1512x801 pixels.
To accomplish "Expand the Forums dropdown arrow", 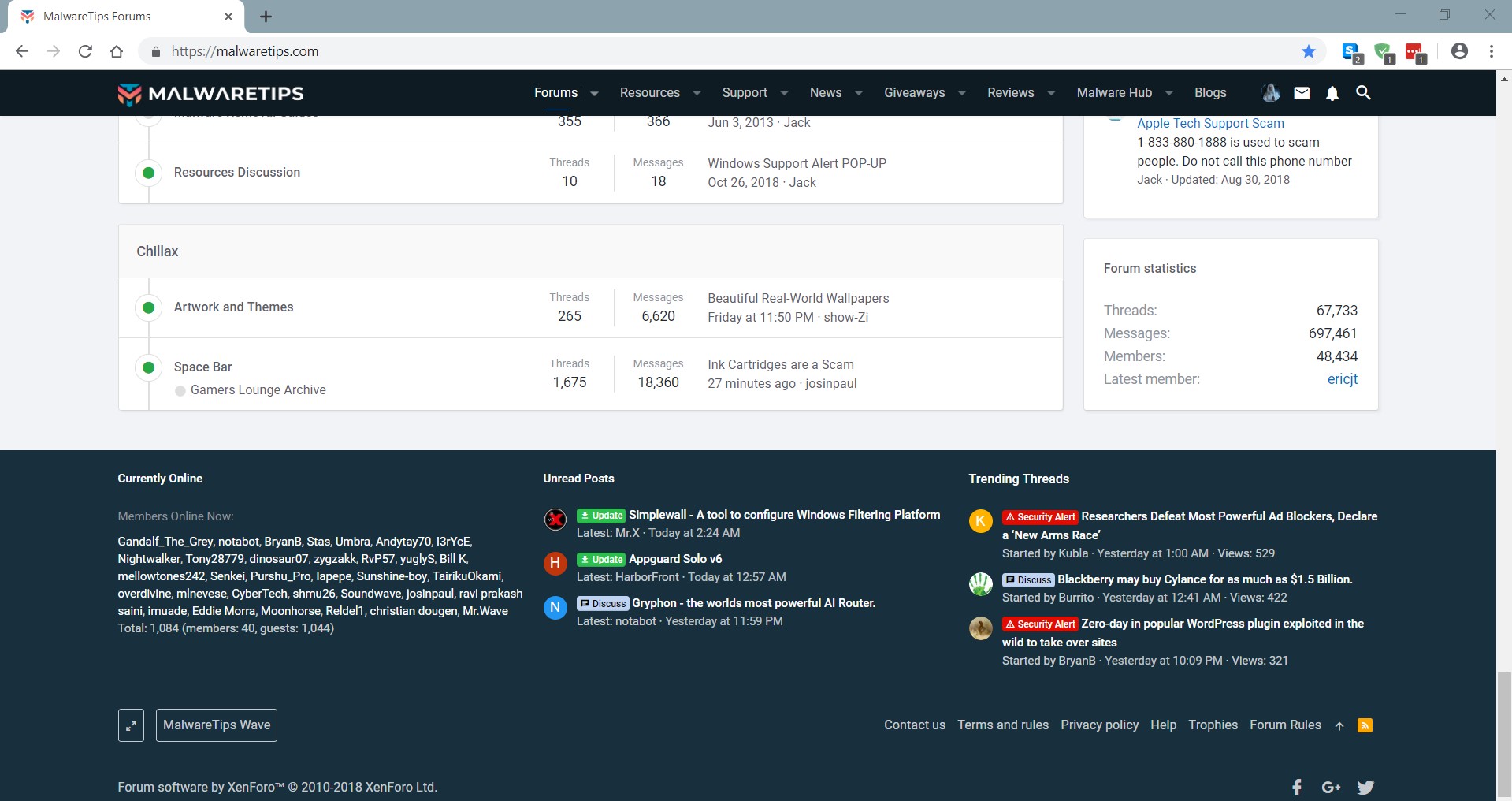I will 594,93.
